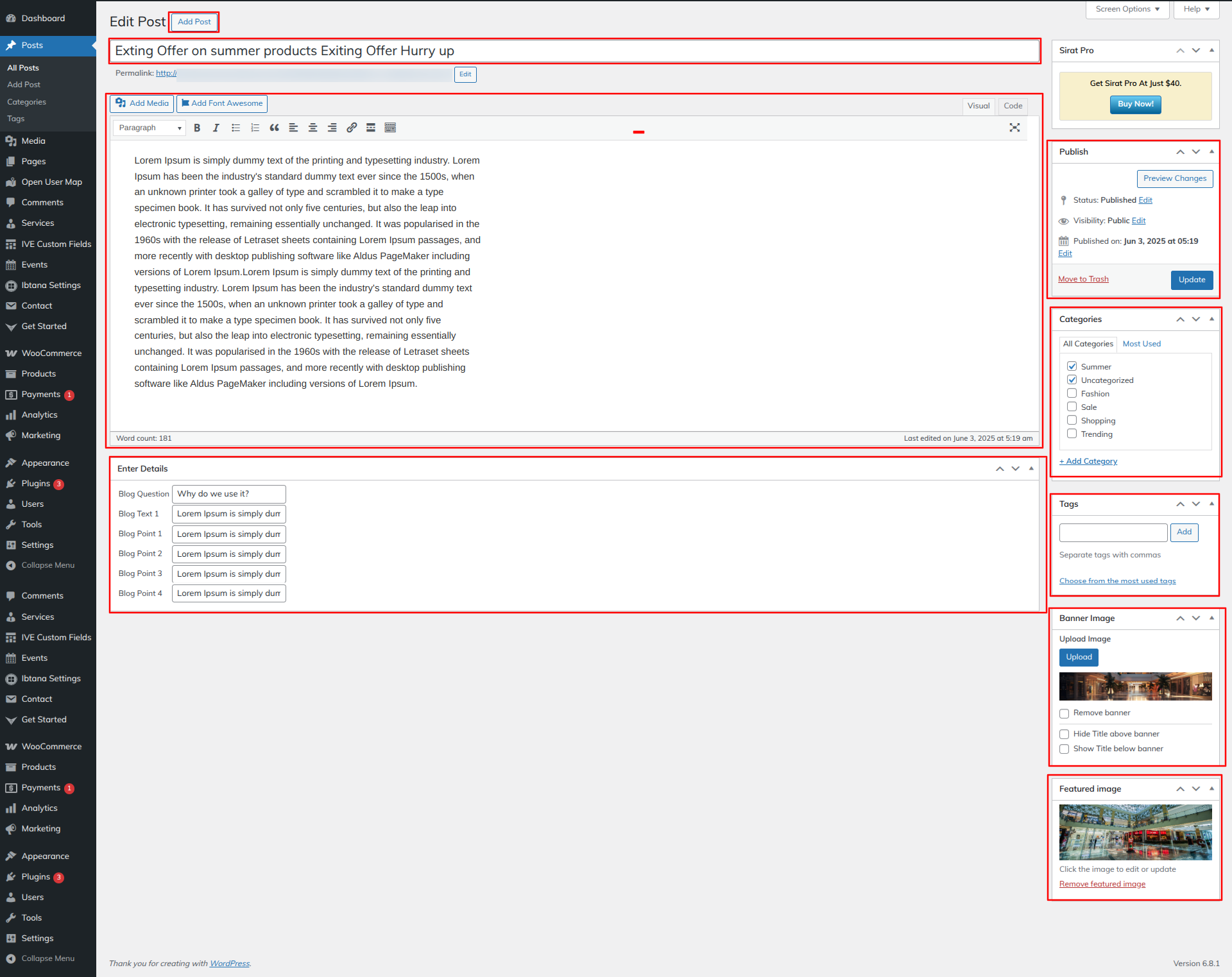Apply italic formatting in editor toolbar
This screenshot has height=977, width=1232.
click(x=216, y=128)
